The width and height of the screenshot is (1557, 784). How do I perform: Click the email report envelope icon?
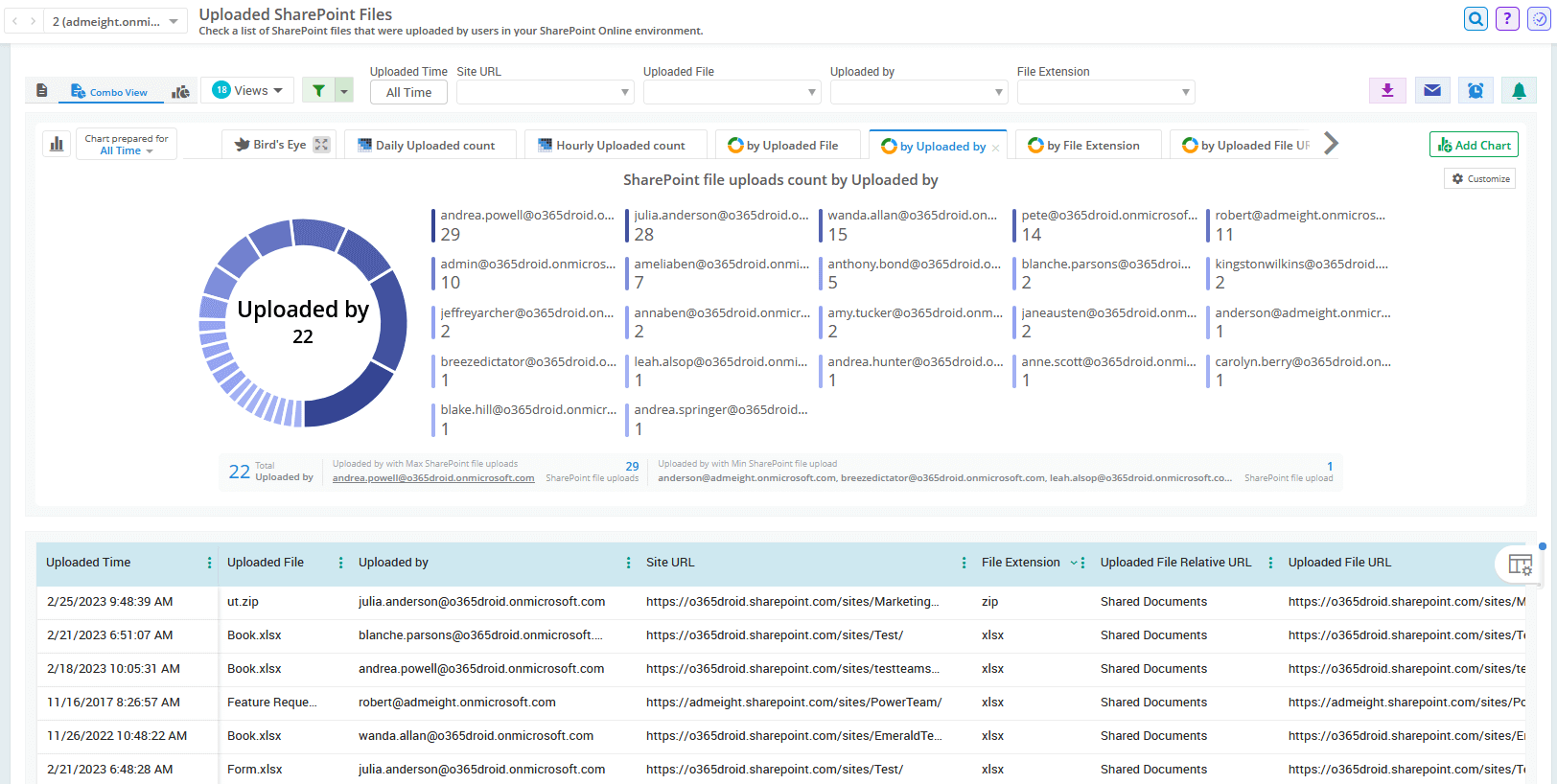click(1431, 90)
